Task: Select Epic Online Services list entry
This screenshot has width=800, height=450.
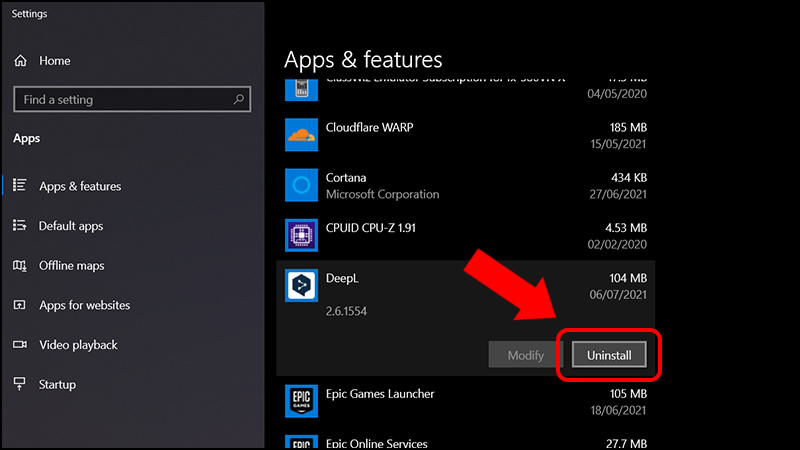Action: pos(376,443)
